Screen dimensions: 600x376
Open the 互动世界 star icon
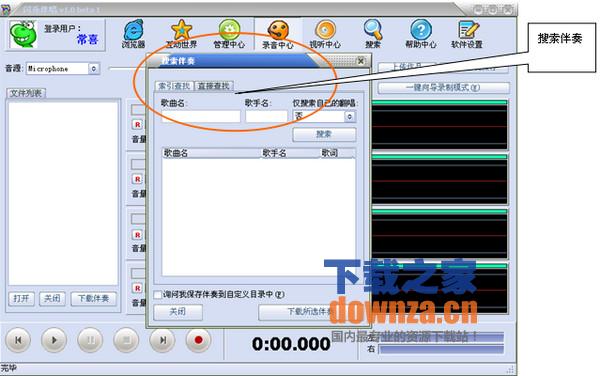click(181, 30)
